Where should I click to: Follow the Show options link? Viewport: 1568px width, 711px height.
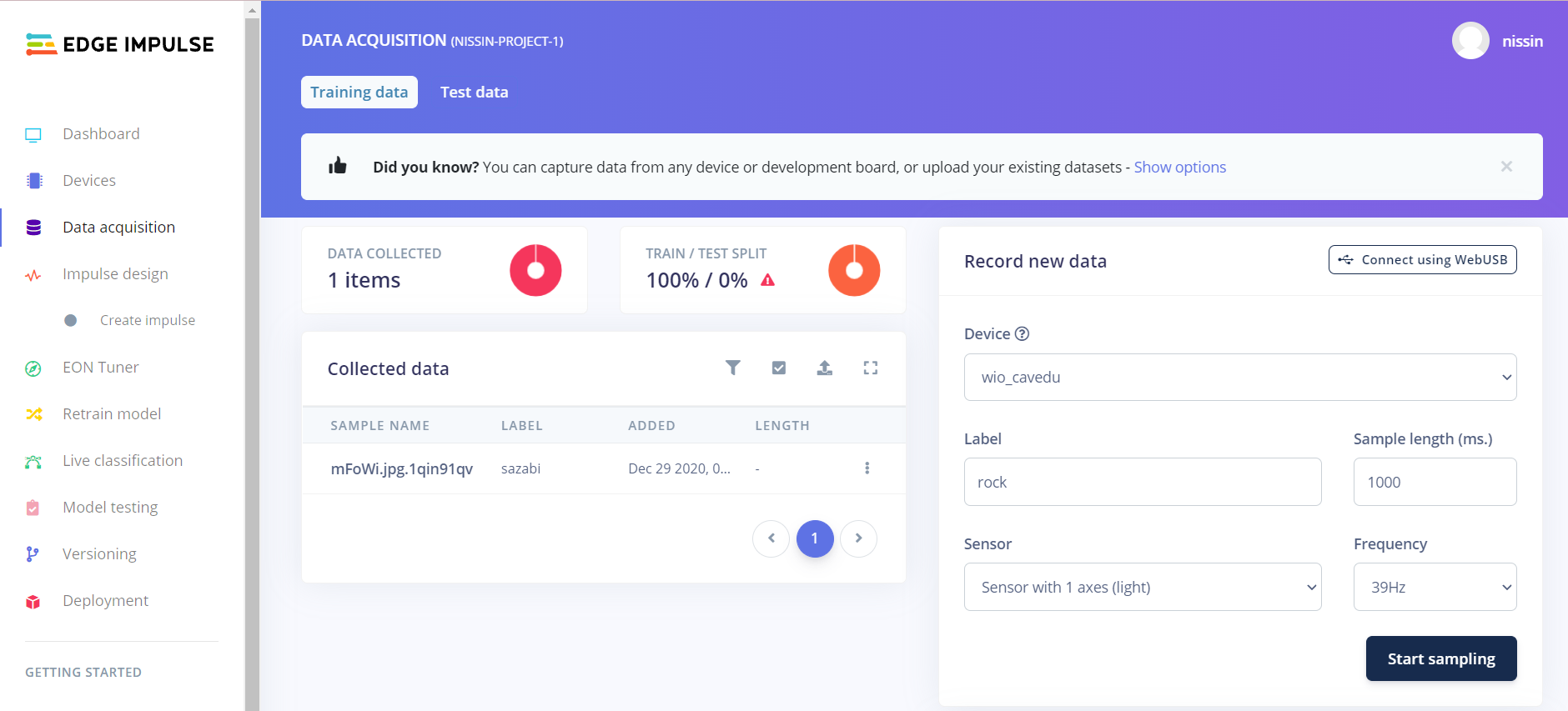(x=1180, y=168)
